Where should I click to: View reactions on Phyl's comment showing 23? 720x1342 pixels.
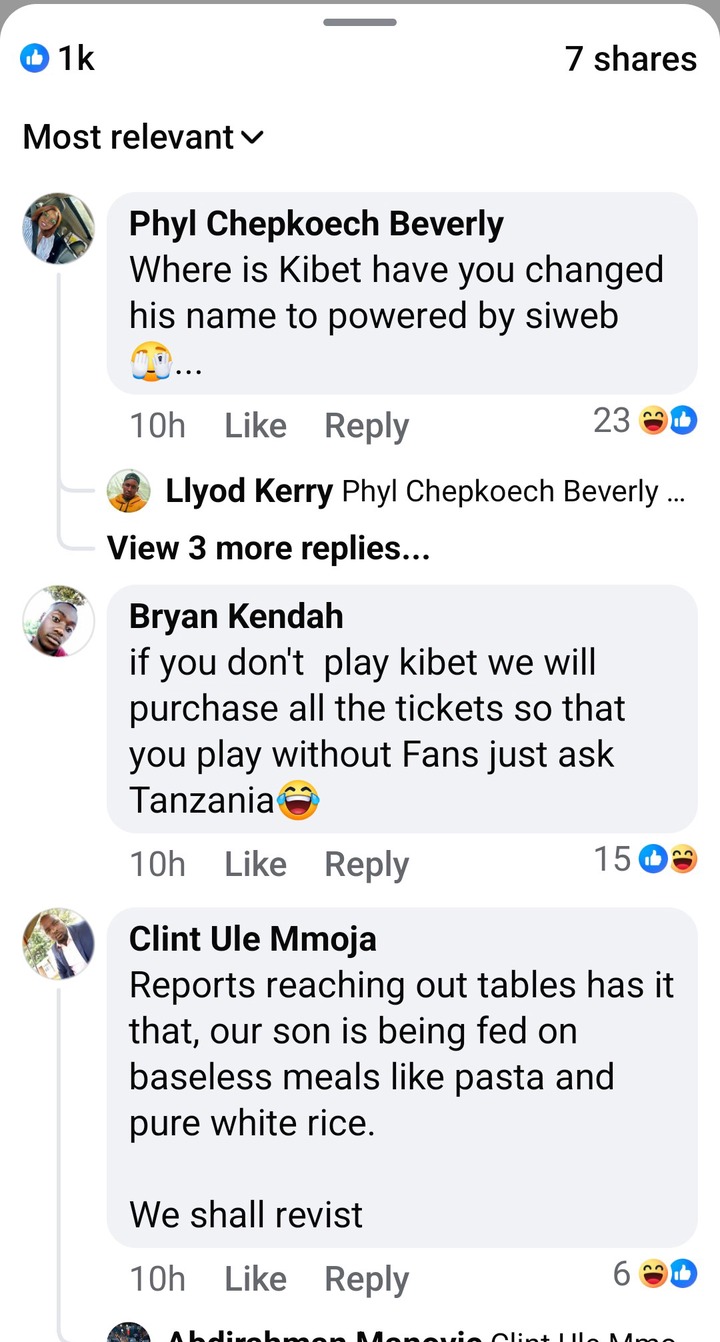point(645,421)
